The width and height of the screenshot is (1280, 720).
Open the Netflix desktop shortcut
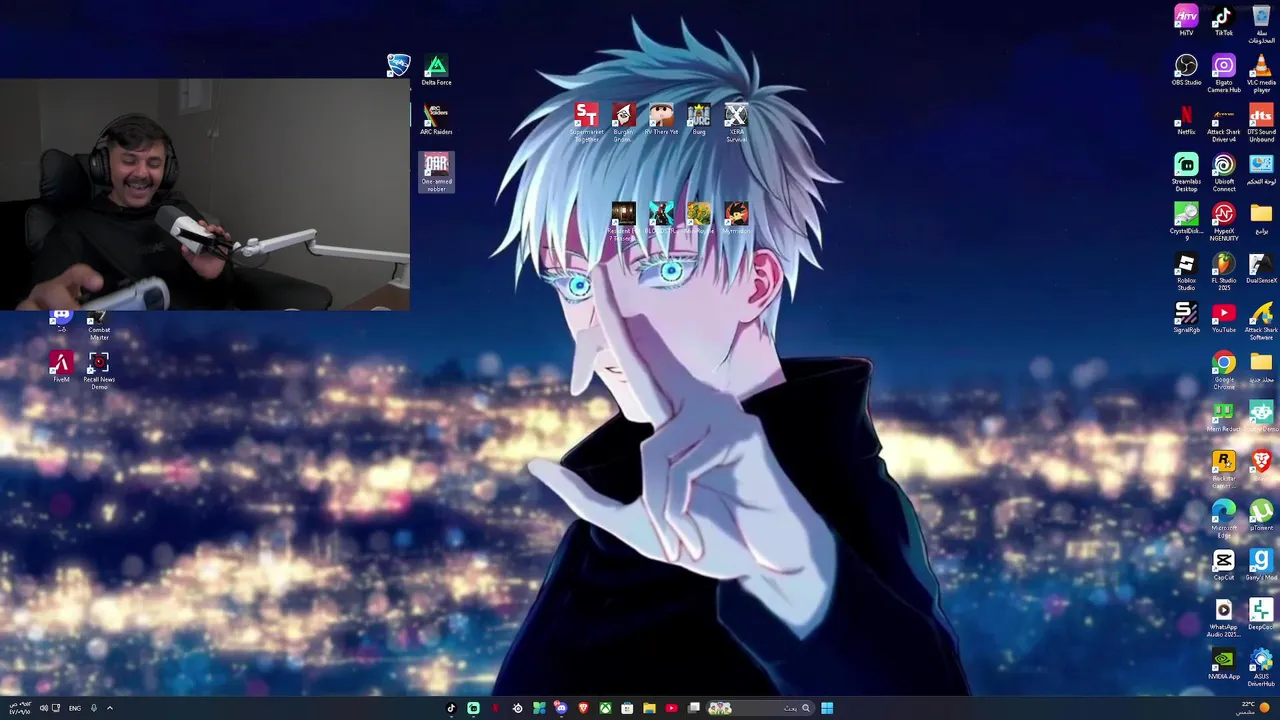pos(1186,119)
